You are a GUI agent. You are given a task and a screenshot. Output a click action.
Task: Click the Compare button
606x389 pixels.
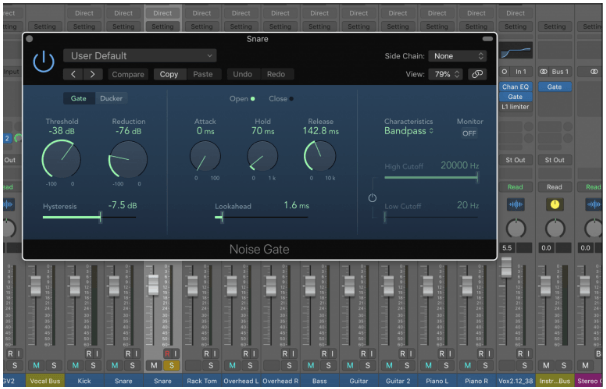(128, 74)
